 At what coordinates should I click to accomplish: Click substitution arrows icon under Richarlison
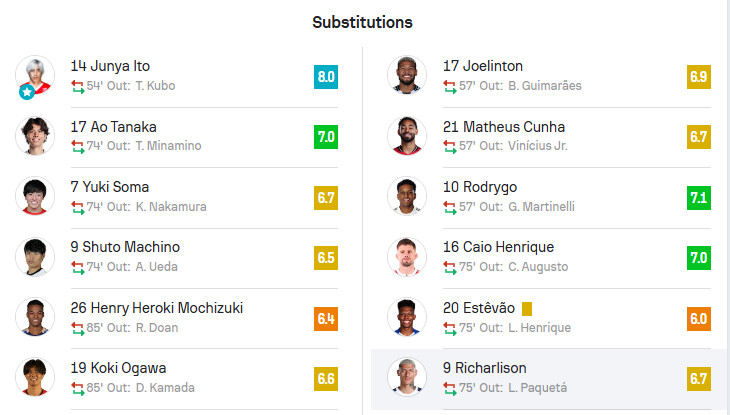450,387
